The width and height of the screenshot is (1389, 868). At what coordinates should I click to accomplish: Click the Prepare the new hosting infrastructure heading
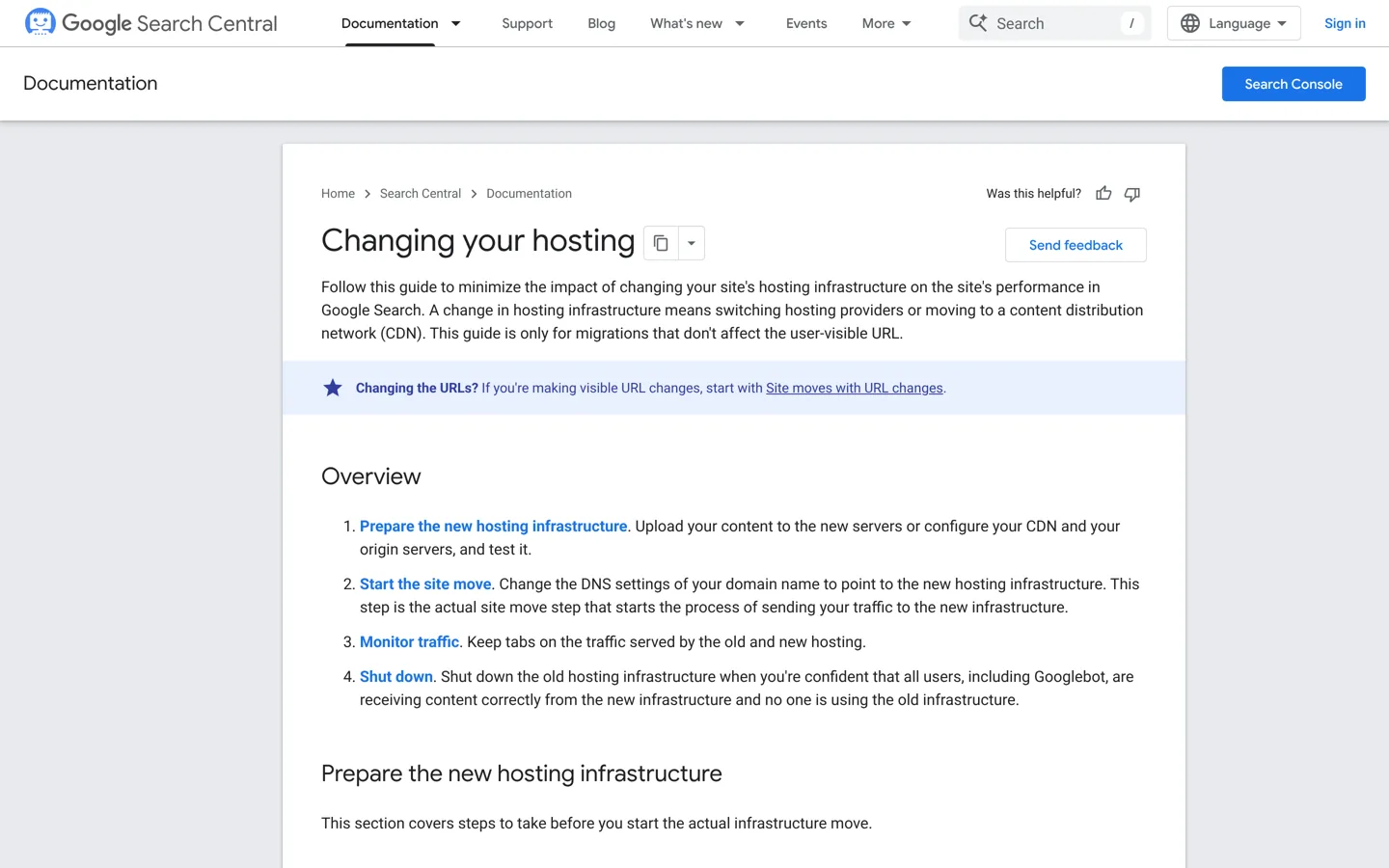click(x=522, y=773)
